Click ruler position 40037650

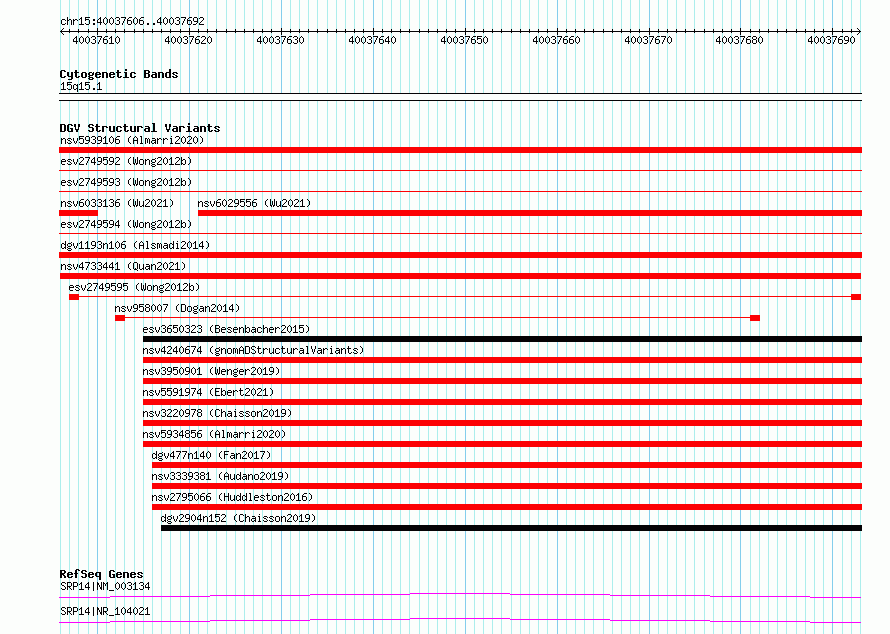[x=464, y=40]
